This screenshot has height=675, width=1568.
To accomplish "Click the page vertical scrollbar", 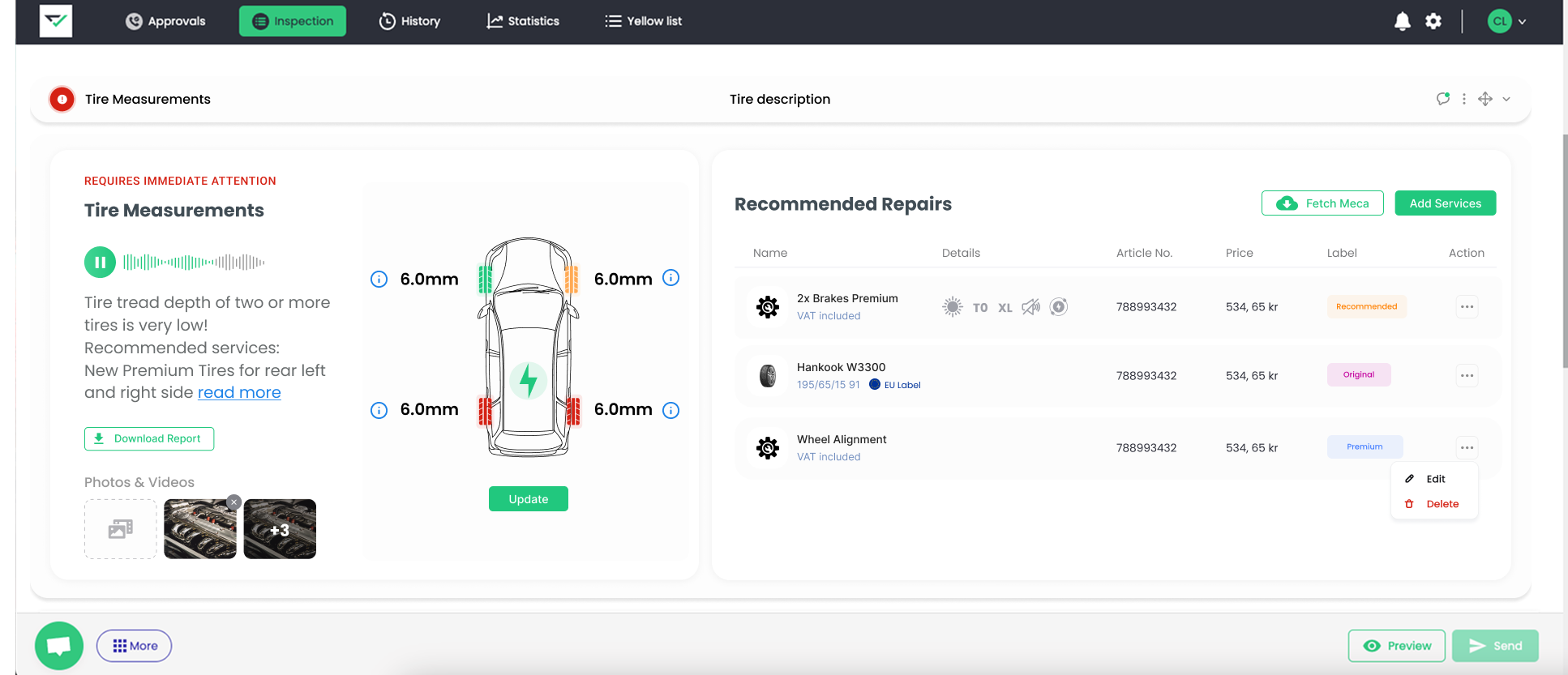I will (1565, 251).
